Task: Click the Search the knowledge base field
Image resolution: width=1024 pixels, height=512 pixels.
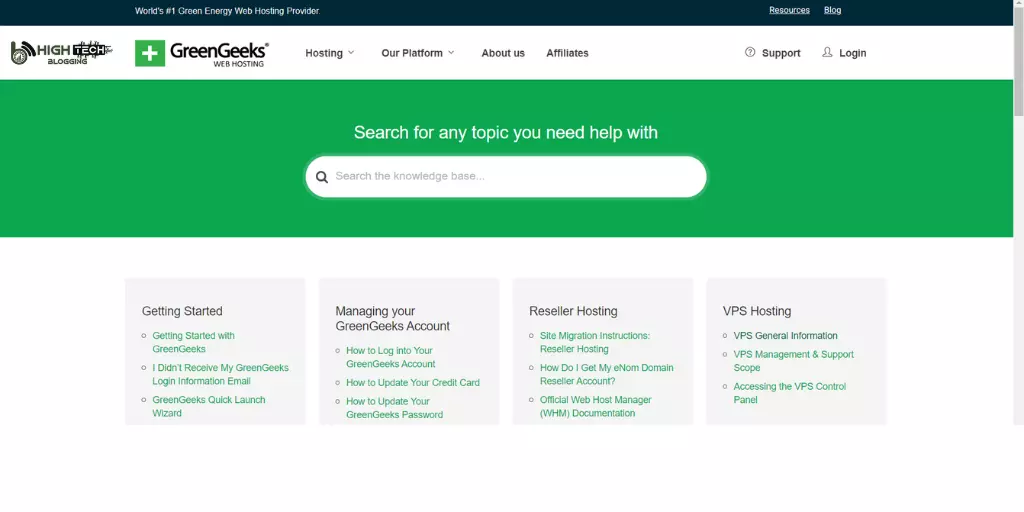Action: 506,176
